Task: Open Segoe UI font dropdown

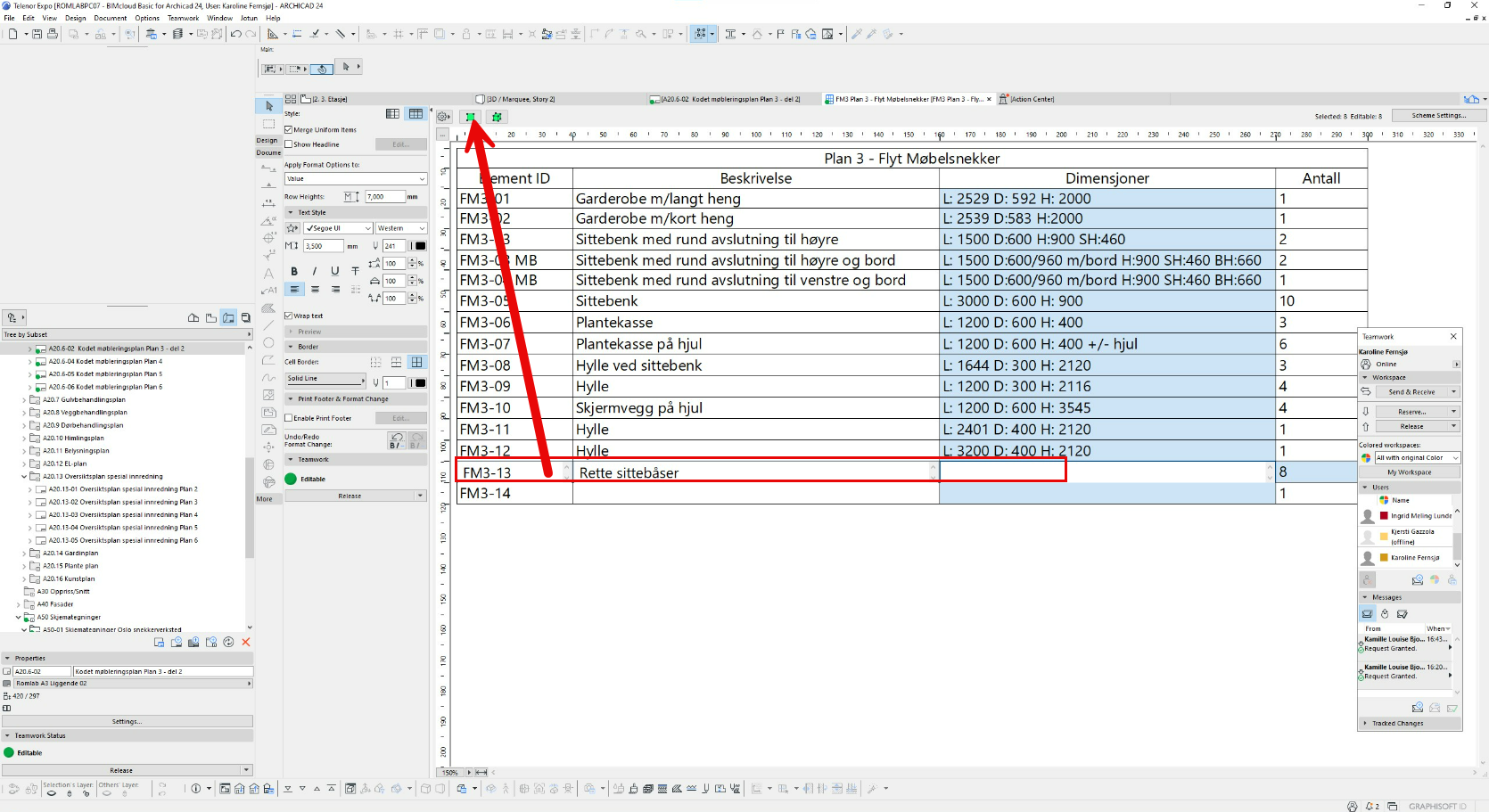Action: click(337, 228)
